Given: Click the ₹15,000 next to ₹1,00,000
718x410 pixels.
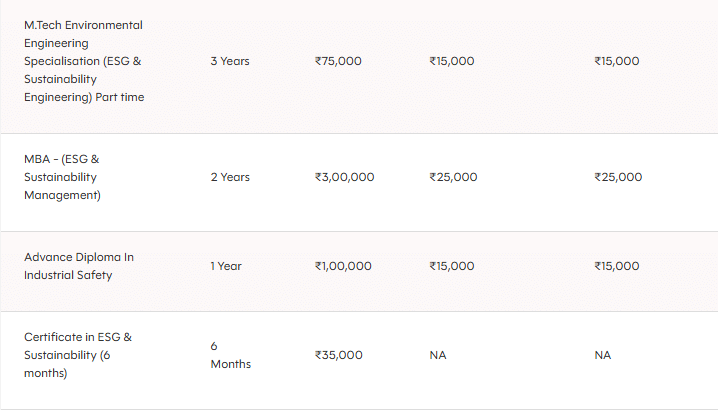Looking at the screenshot, I should (x=451, y=266).
